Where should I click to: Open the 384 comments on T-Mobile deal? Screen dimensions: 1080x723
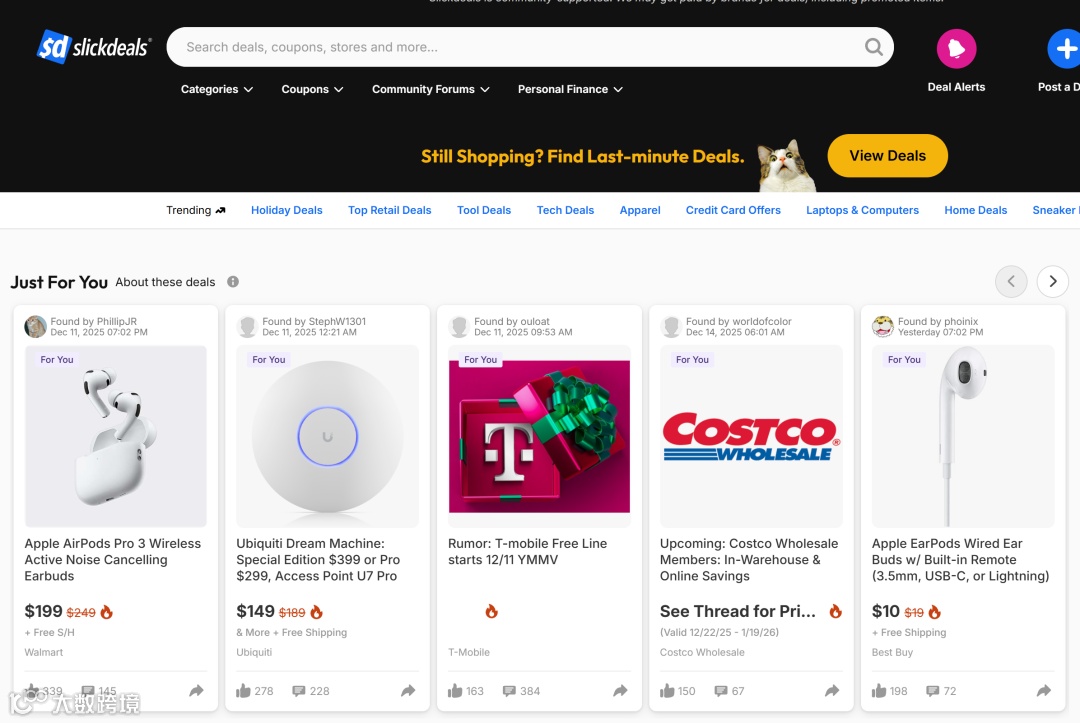[x=521, y=691]
